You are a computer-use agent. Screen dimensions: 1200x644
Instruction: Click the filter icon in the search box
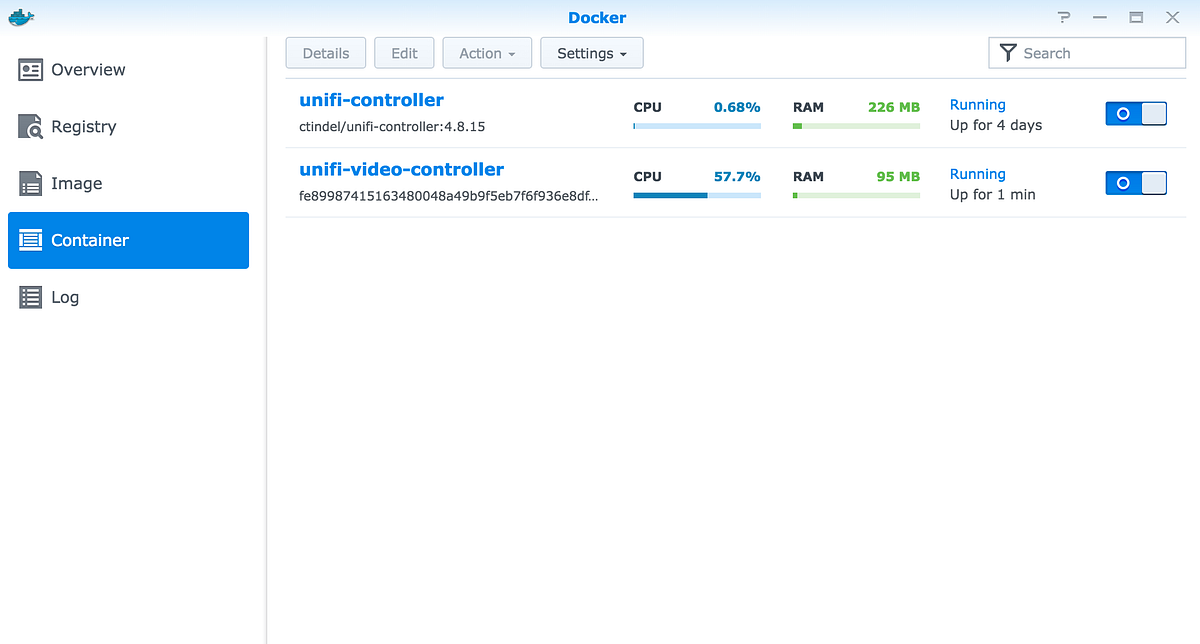(x=1009, y=52)
